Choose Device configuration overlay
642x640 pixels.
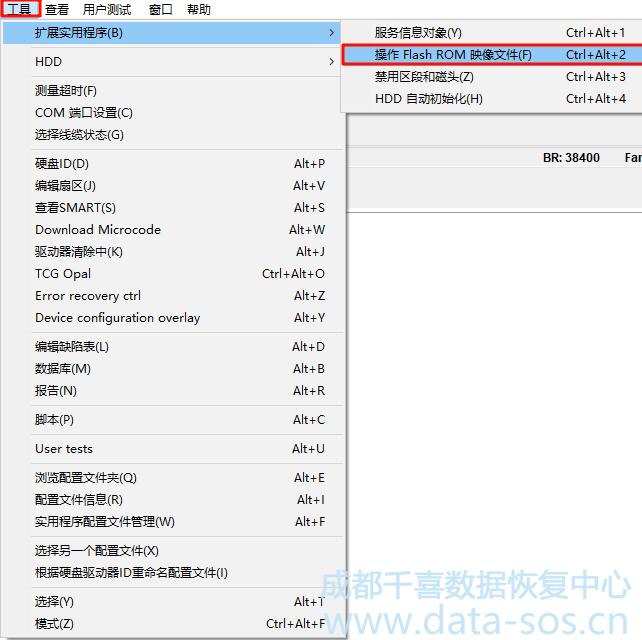point(117,318)
